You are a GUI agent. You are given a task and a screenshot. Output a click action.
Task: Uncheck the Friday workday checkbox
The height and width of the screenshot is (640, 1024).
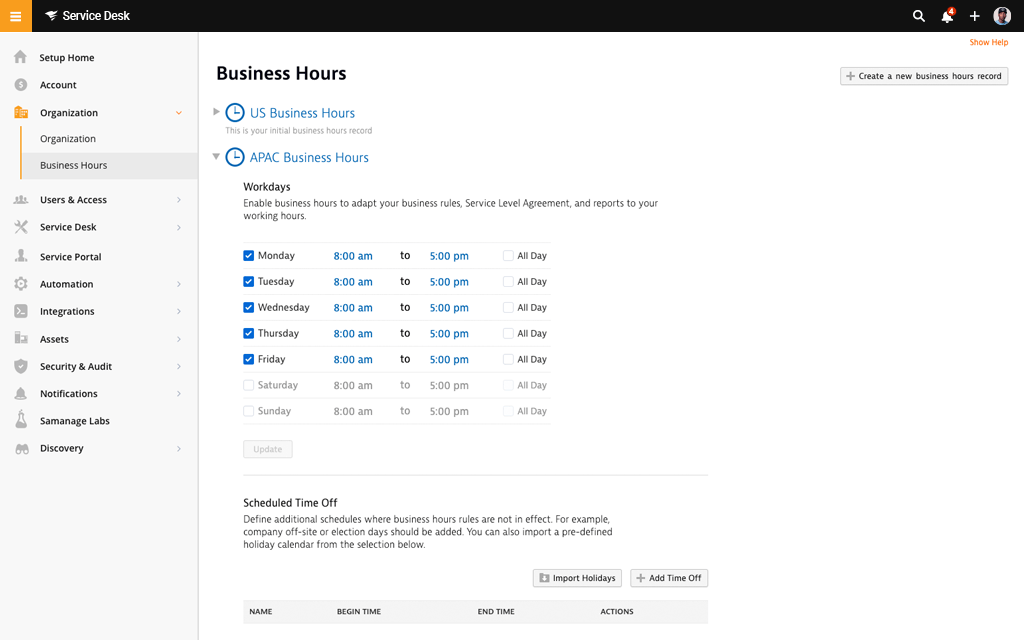249,359
